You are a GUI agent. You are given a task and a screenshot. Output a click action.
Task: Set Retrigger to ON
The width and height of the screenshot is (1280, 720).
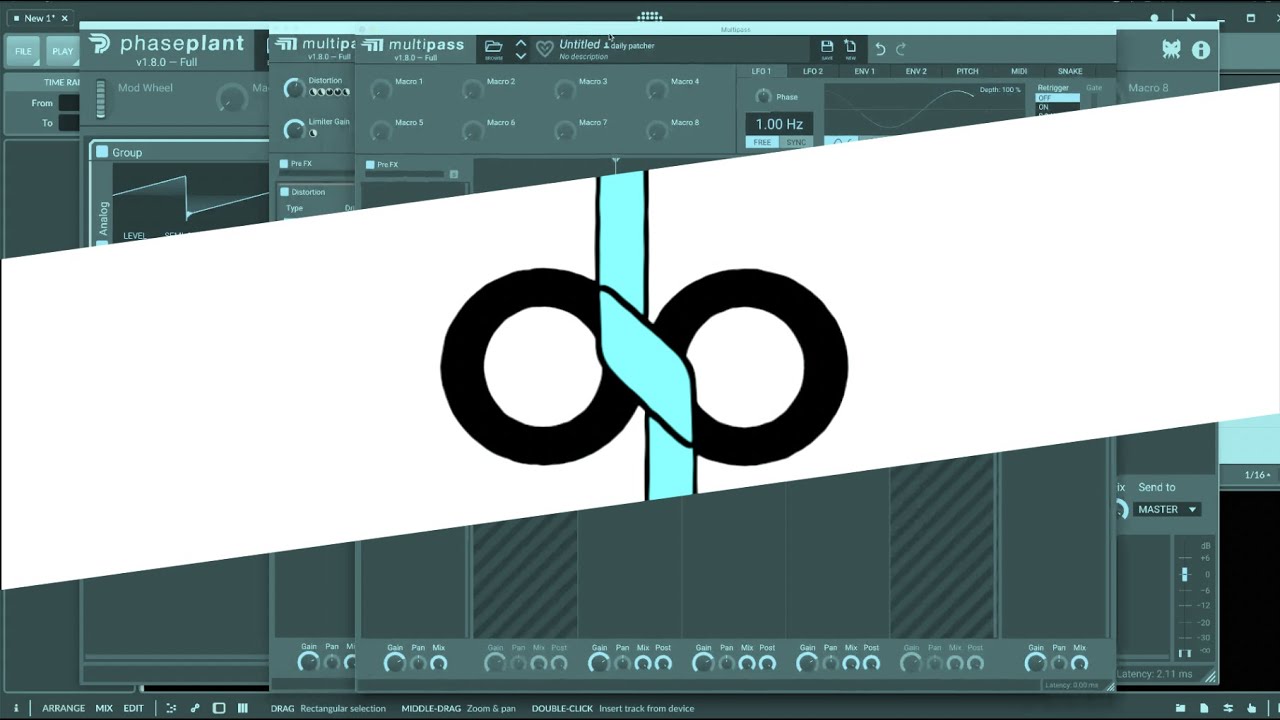tap(1056, 106)
